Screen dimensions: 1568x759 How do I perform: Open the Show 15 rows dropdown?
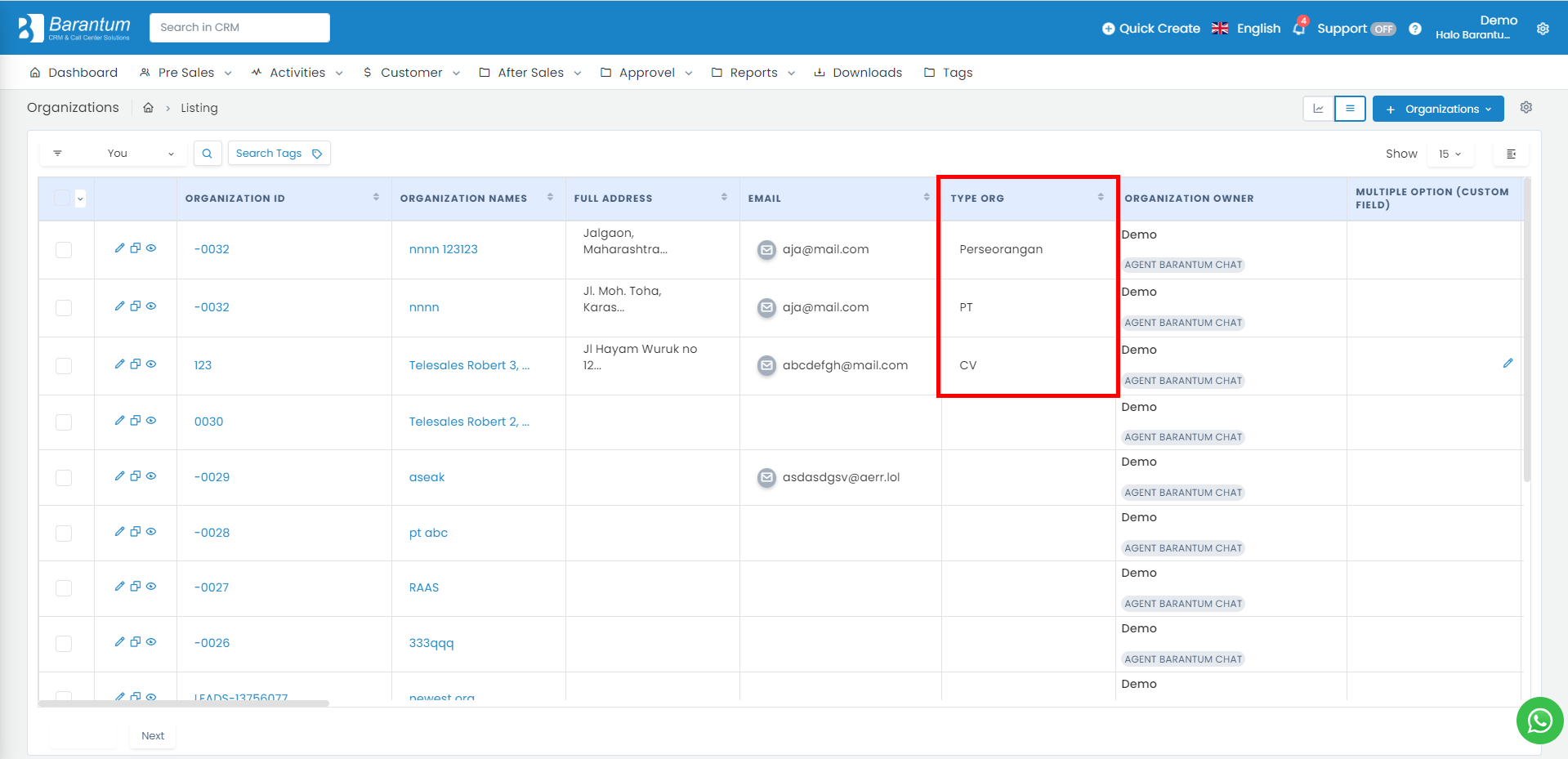(1450, 154)
